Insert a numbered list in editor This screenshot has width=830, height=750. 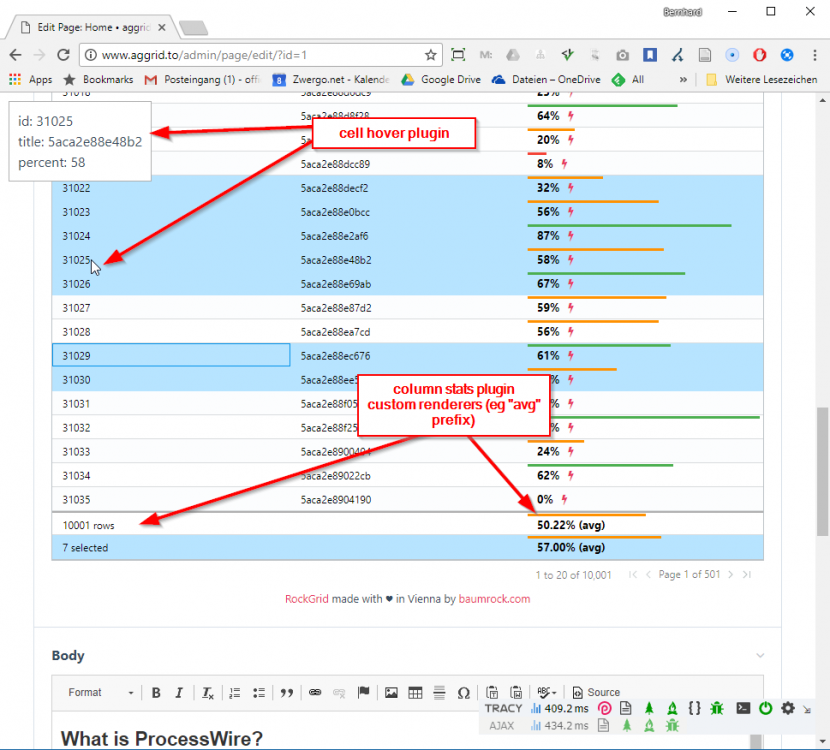pyautogui.click(x=235, y=692)
